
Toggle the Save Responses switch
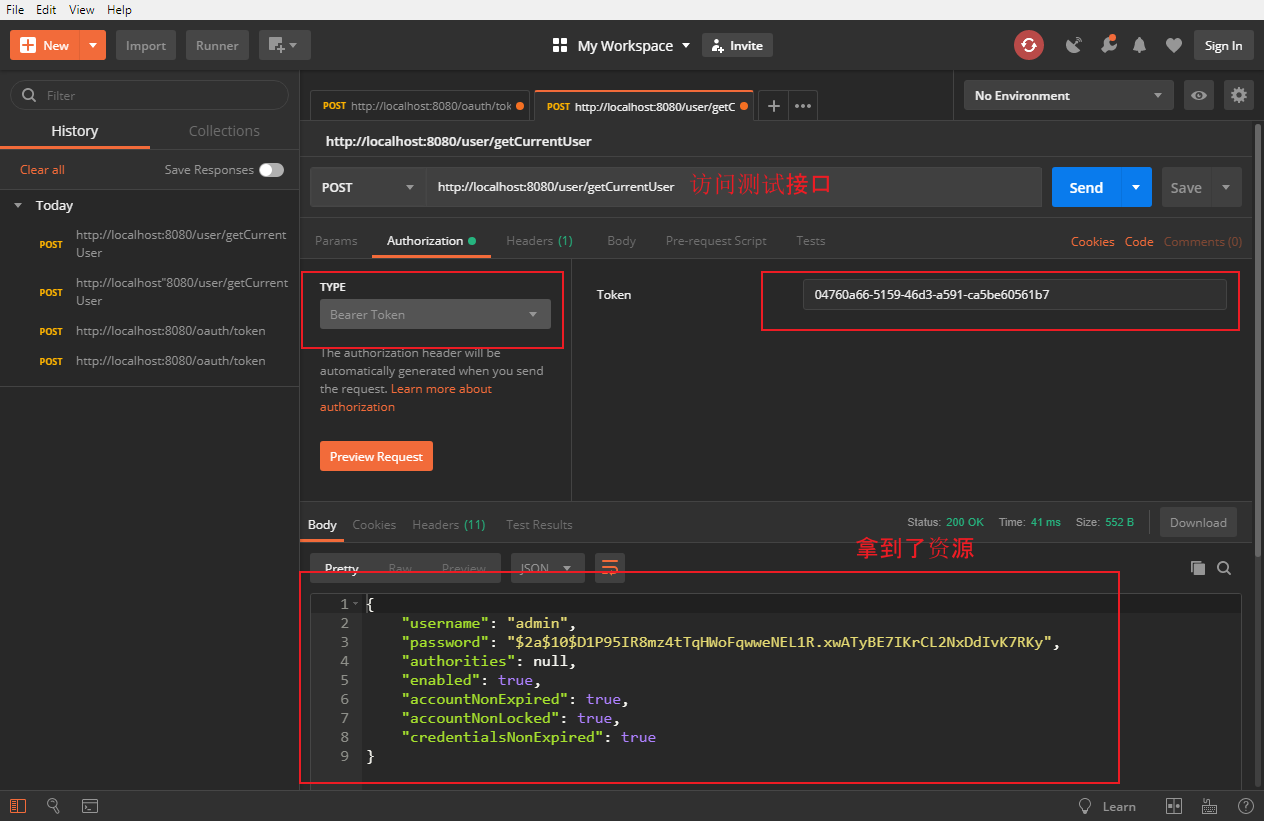(x=271, y=170)
